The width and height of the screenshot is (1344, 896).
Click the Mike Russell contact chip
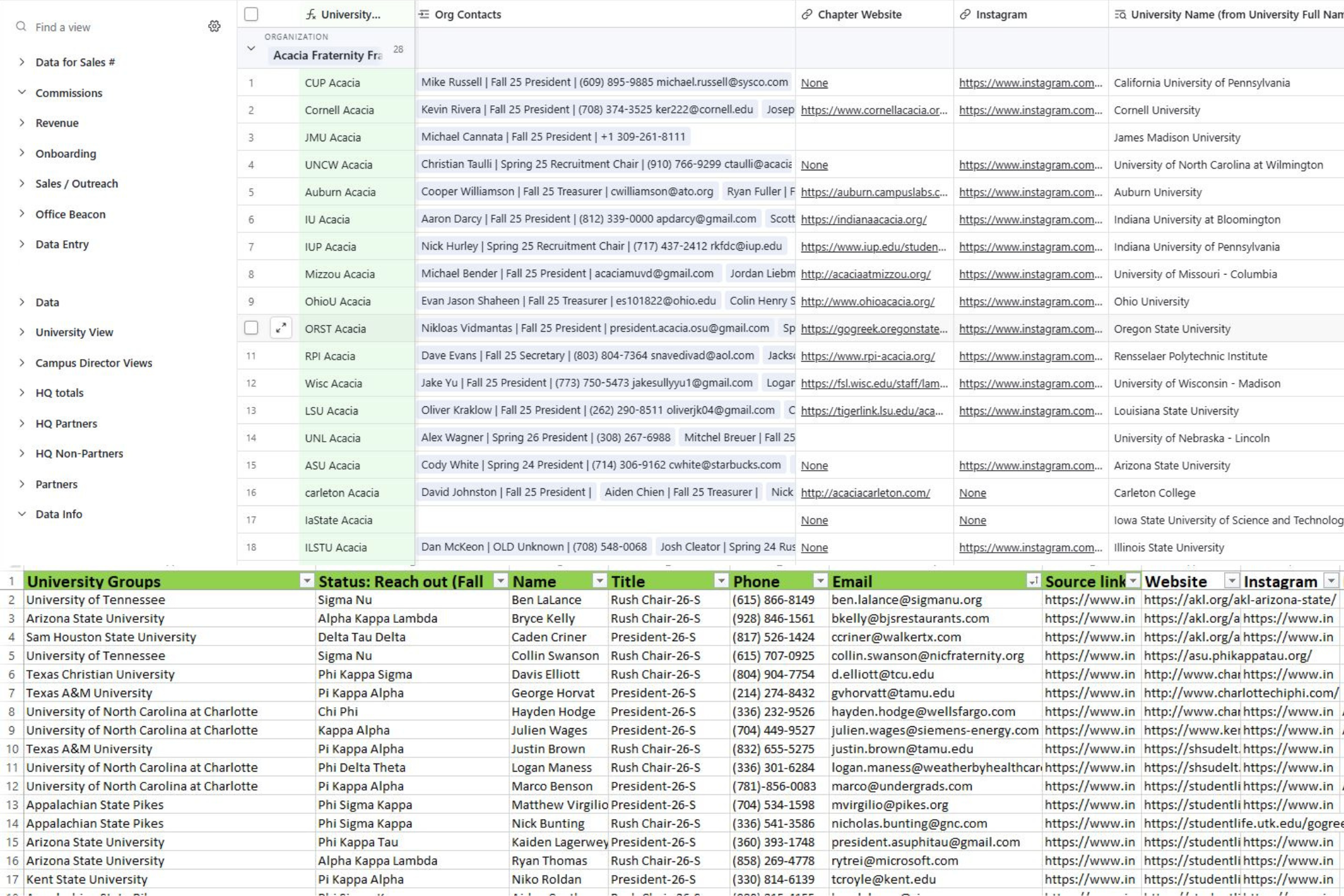coord(604,82)
